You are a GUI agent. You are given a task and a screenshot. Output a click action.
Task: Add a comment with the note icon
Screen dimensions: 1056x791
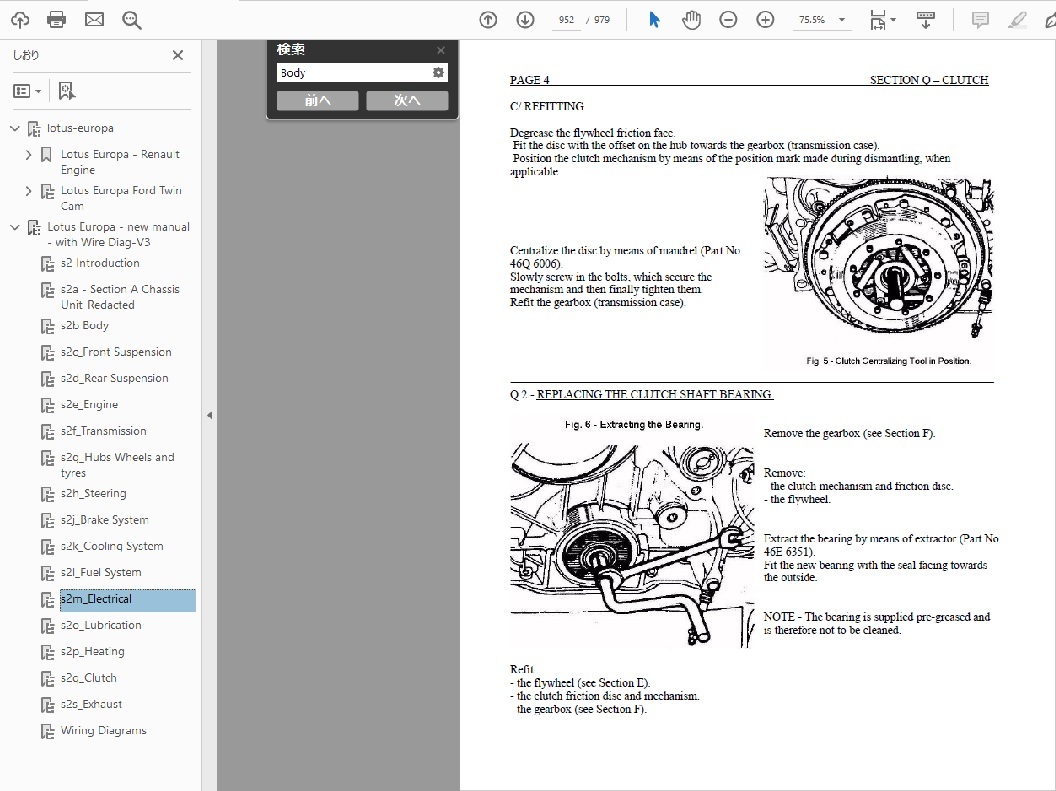[x=980, y=20]
